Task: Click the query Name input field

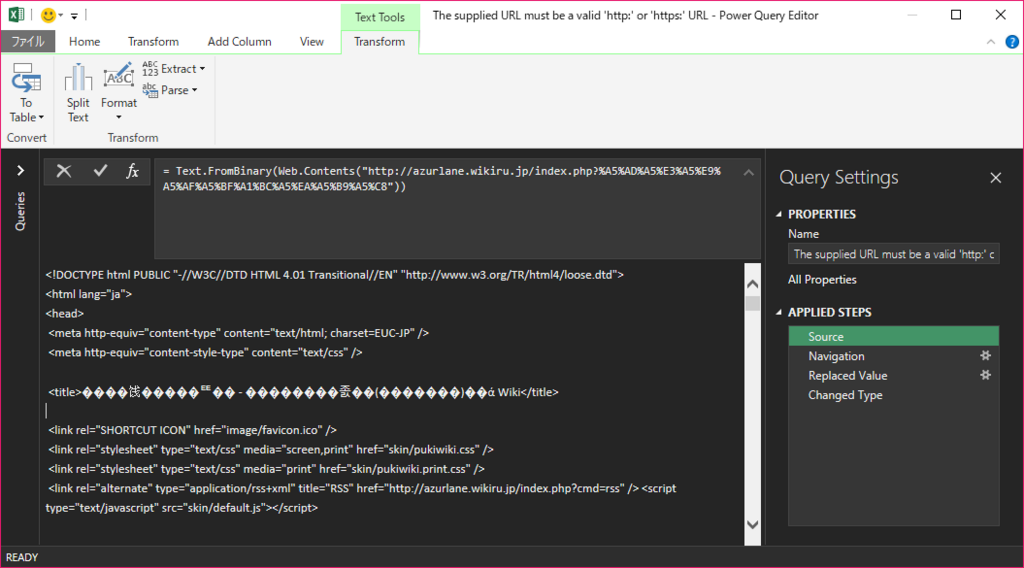Action: pos(893,254)
